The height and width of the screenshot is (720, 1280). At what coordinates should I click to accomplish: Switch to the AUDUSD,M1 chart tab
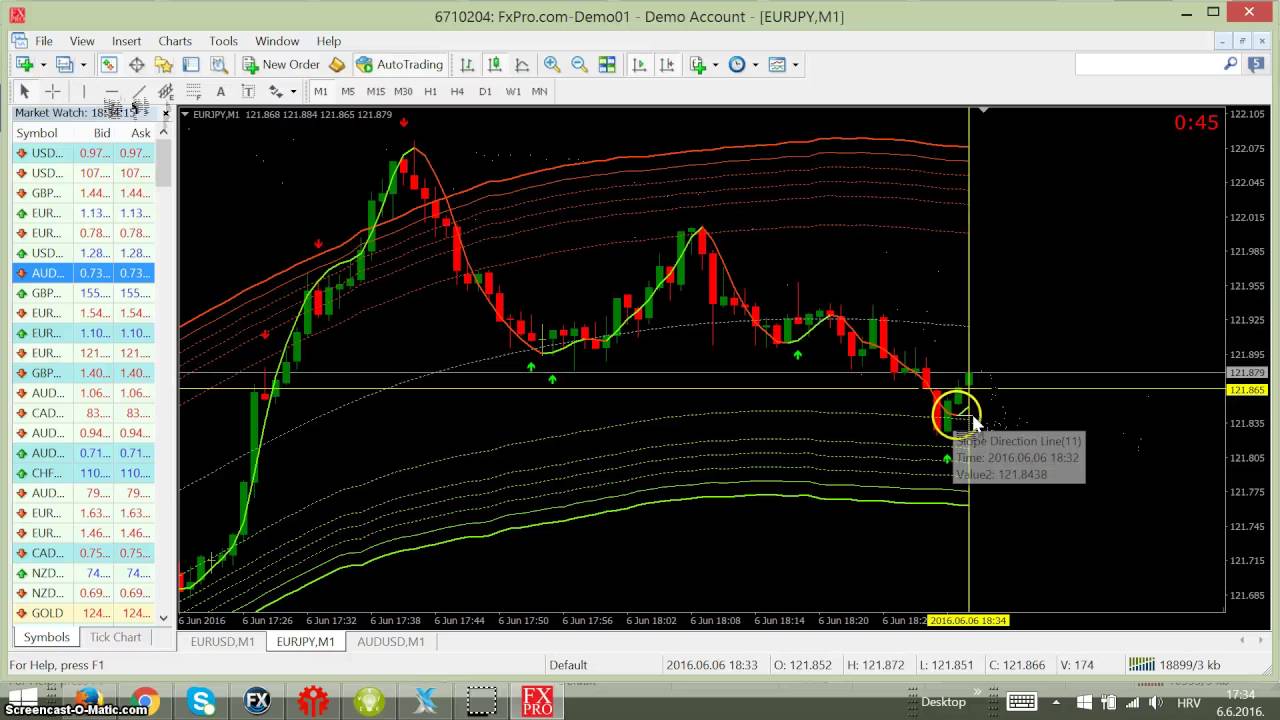[x=391, y=642]
